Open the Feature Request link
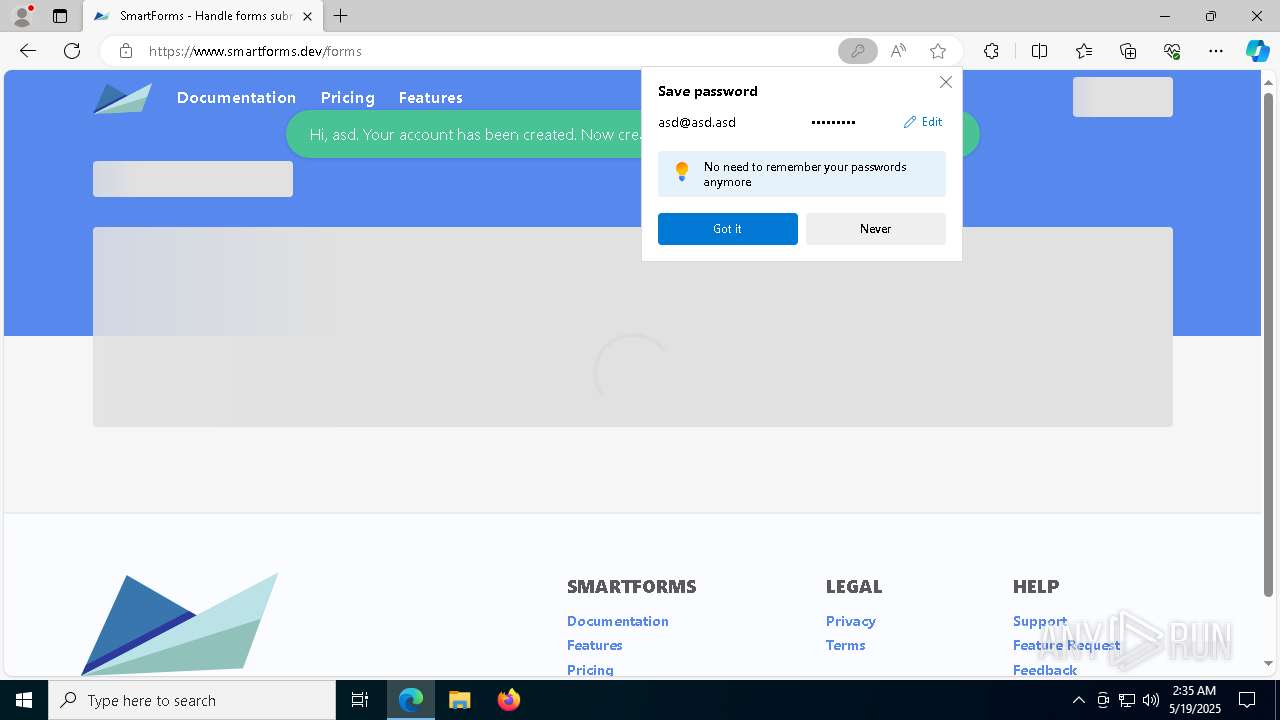Screen dimensions: 1280x720 click(1067, 645)
